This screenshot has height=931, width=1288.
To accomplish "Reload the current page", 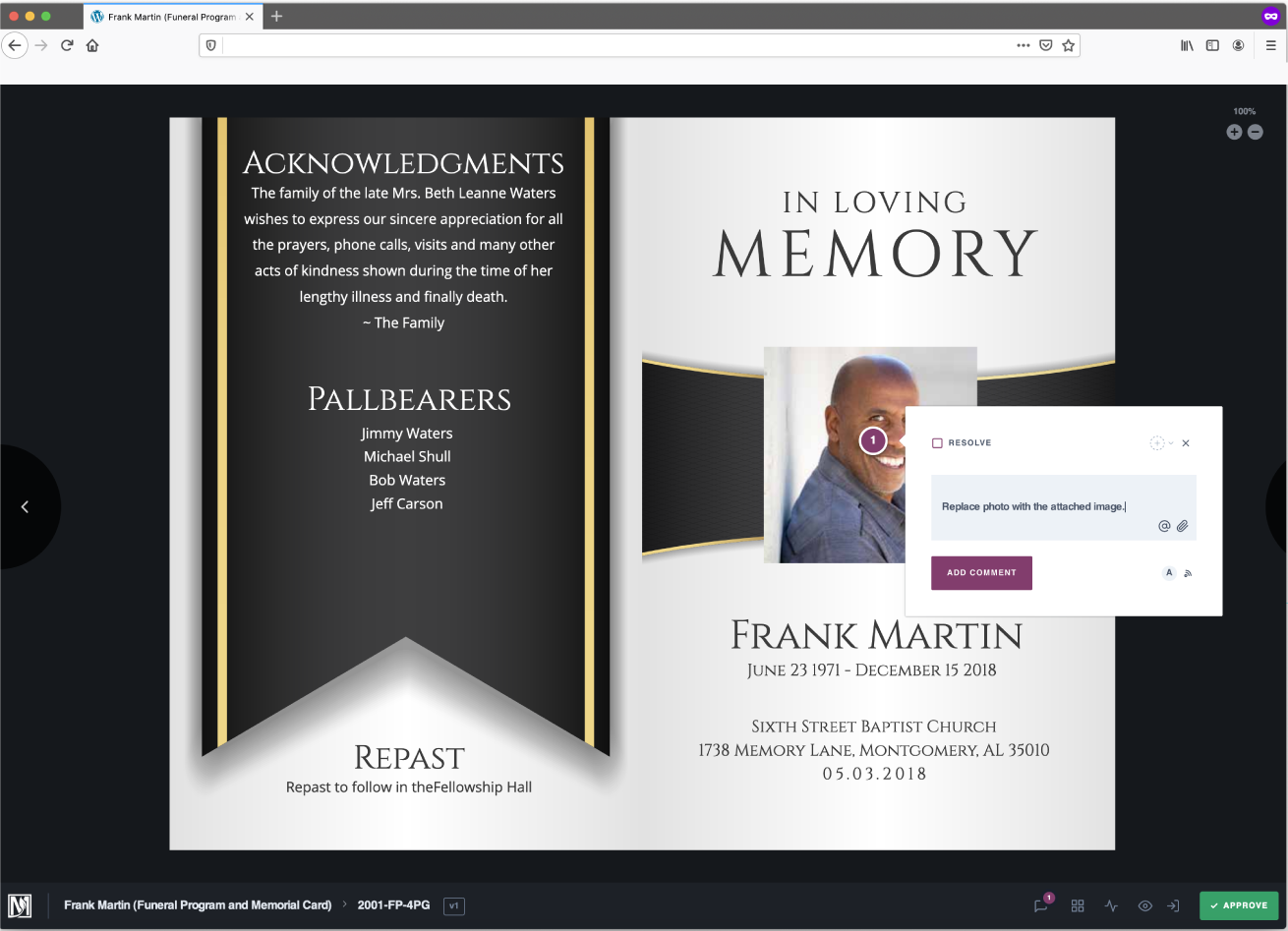I will pyautogui.click(x=67, y=45).
